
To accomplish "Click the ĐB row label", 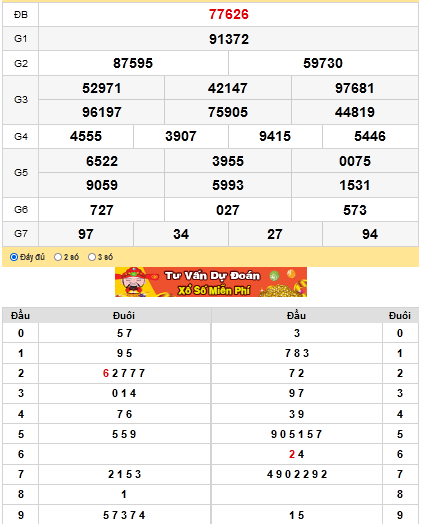I will tap(21, 14).
